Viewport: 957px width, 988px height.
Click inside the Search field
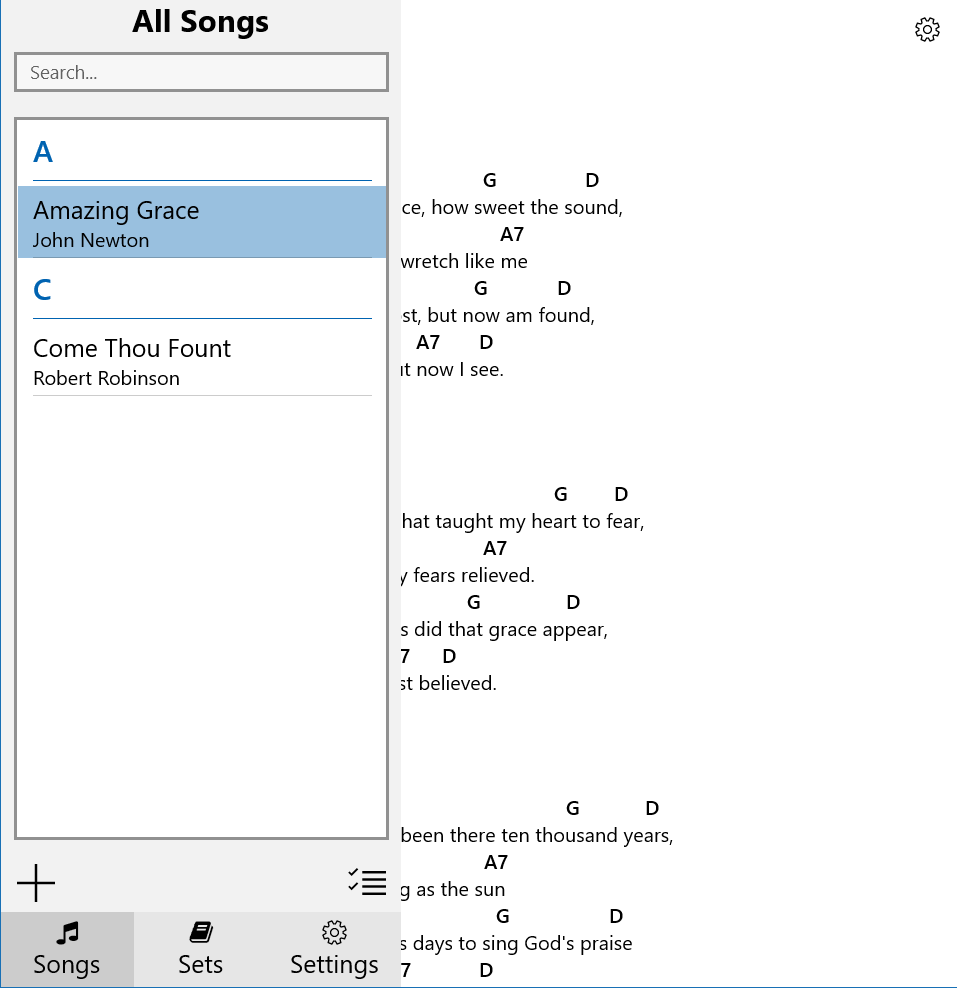200,72
